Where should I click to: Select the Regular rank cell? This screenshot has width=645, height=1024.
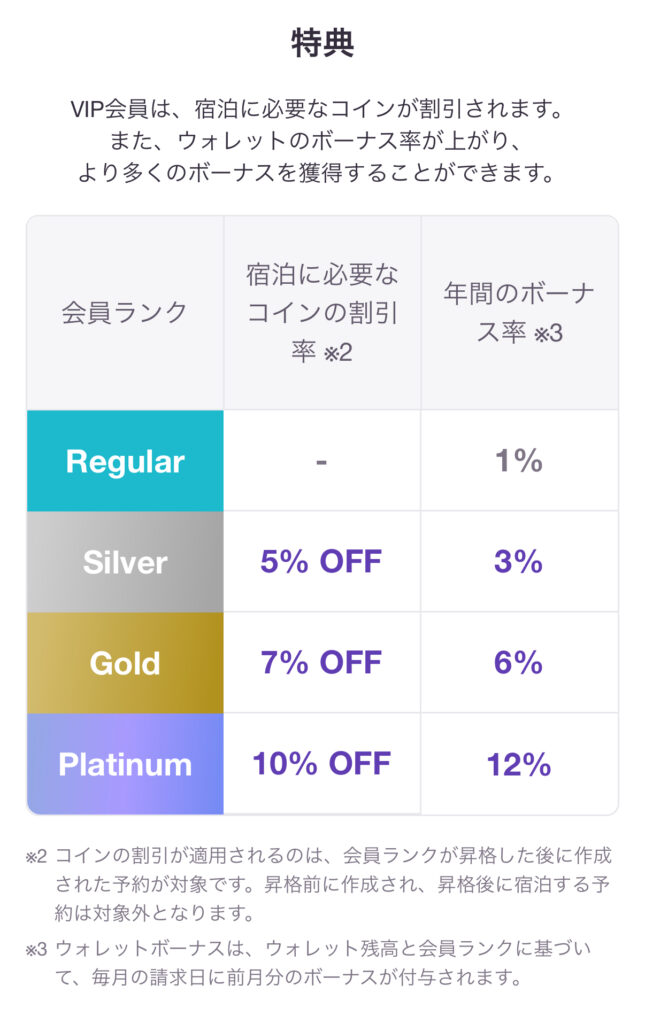pos(125,461)
